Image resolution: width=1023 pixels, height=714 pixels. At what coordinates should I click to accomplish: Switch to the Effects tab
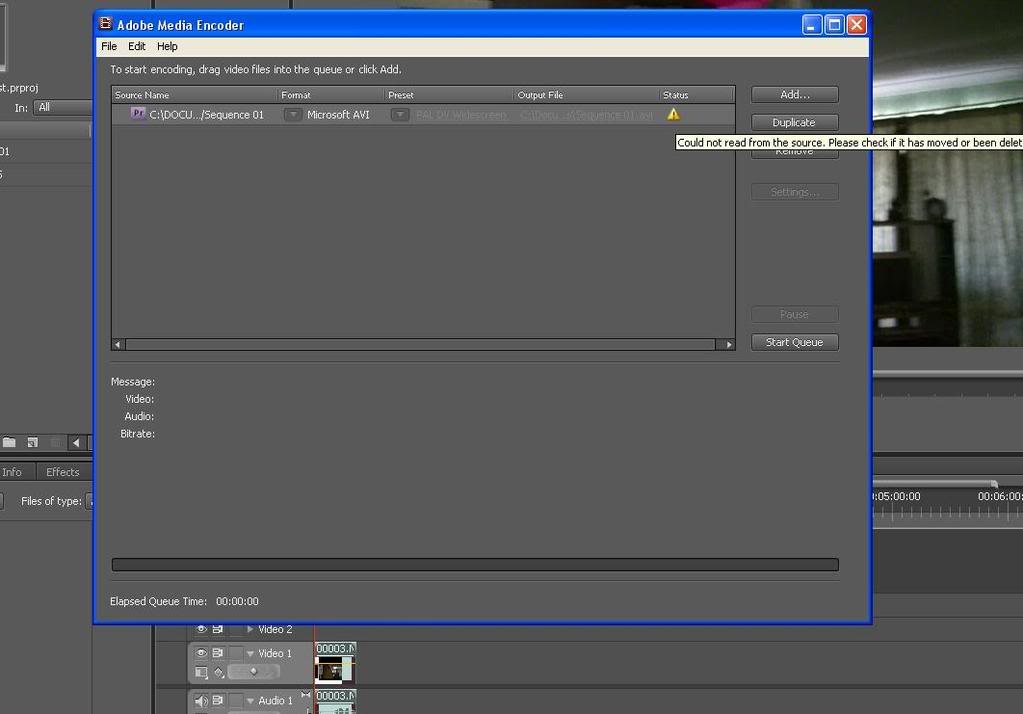63,472
